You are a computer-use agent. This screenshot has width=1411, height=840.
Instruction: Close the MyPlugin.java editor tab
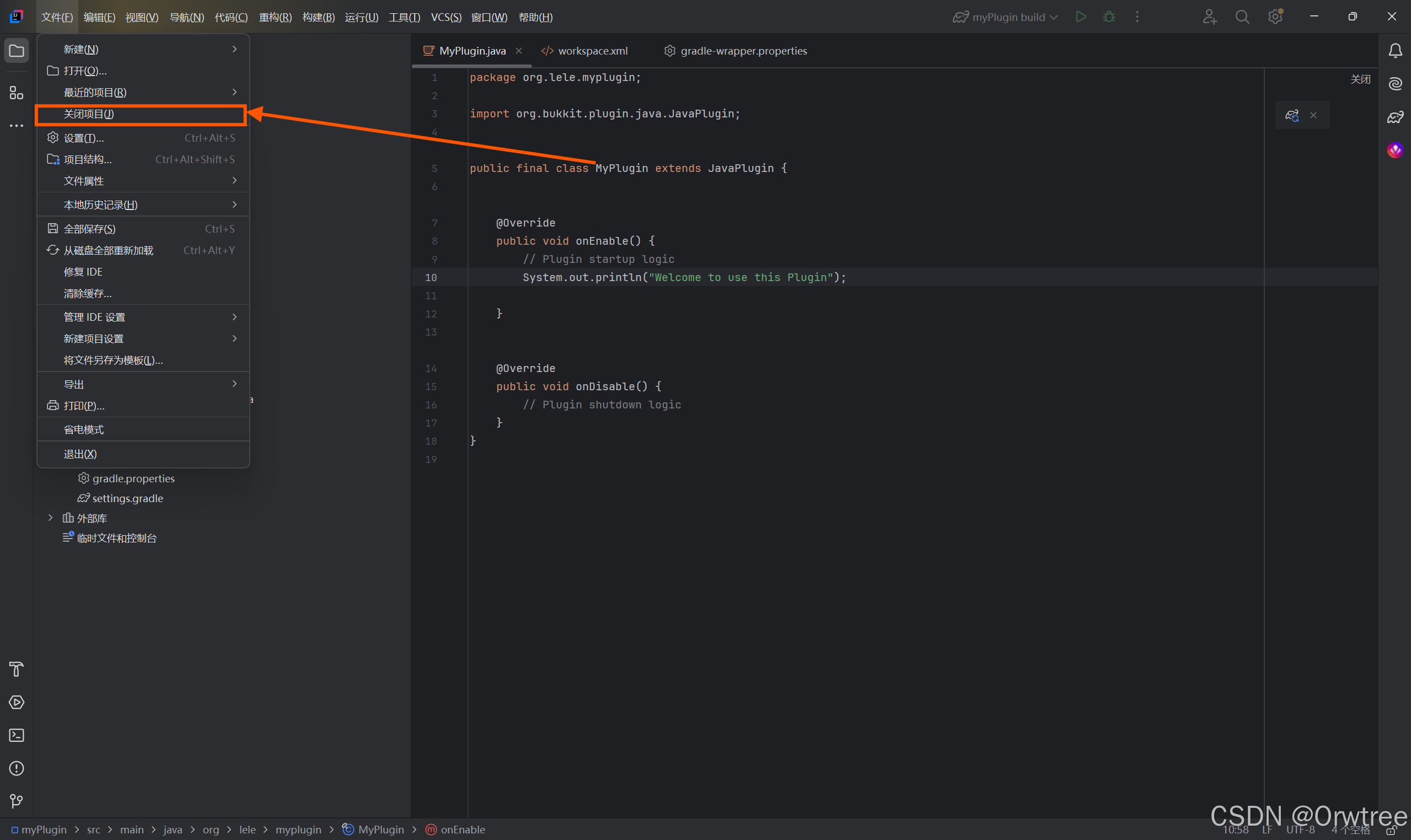[519, 51]
